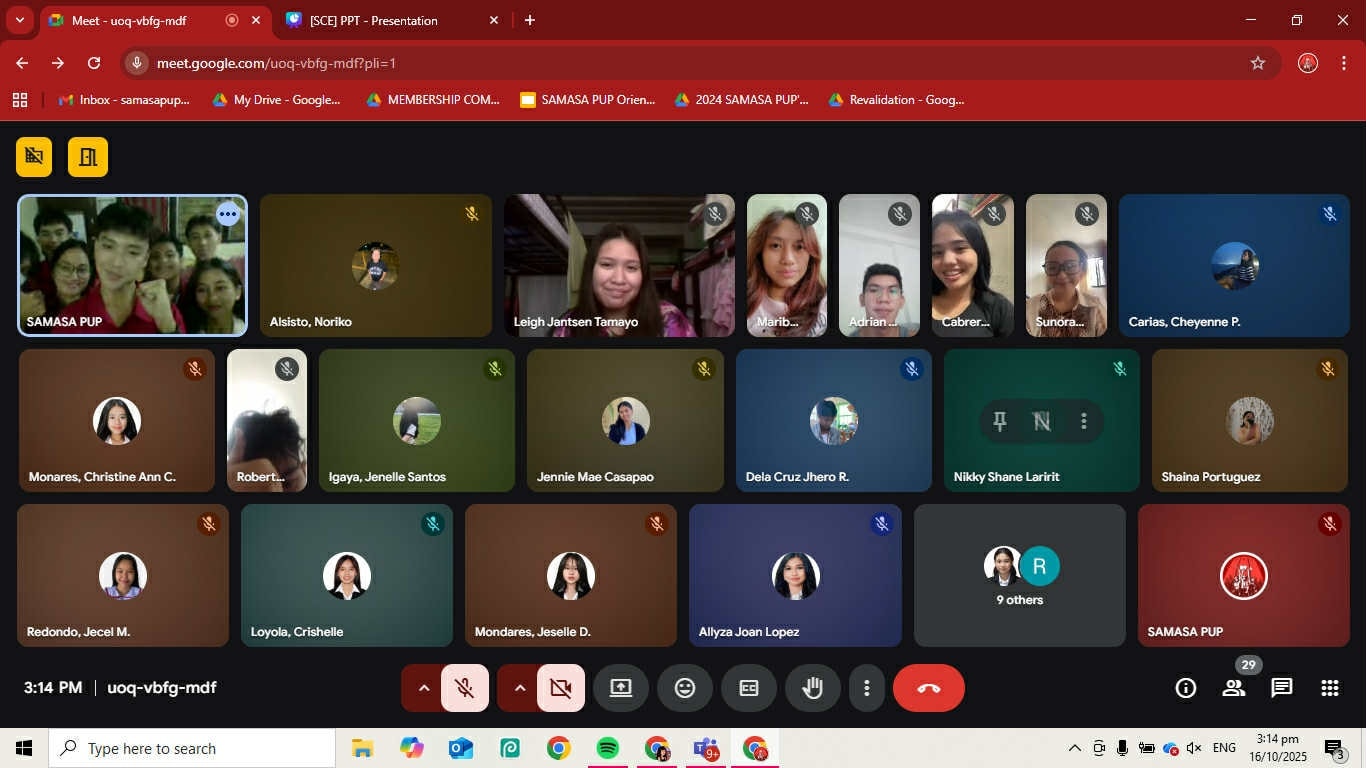The height and width of the screenshot is (768, 1366).
Task: Pin Nikky Shane Laririt's tile
Action: coord(999,422)
